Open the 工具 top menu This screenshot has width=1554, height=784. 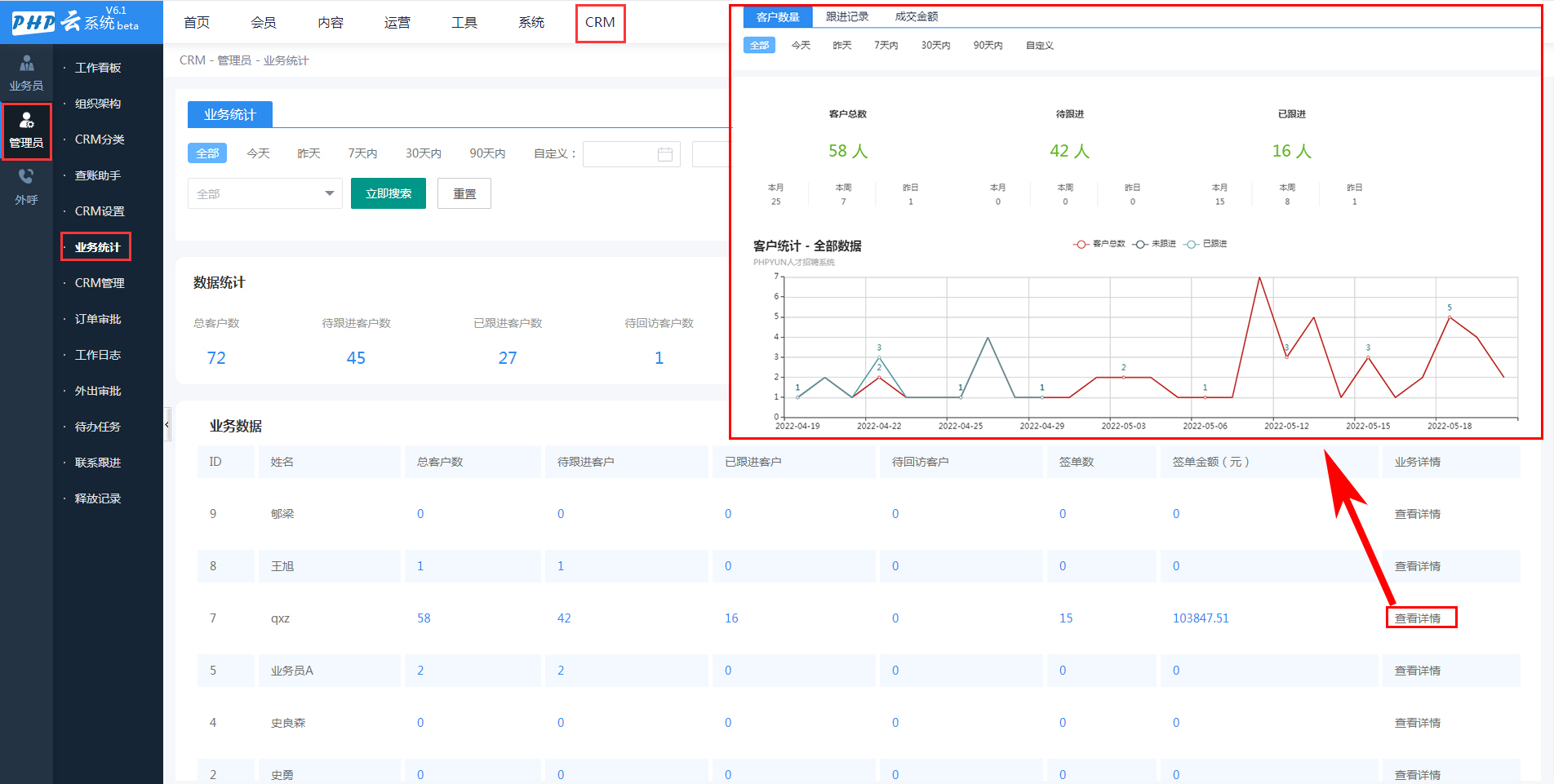pyautogui.click(x=464, y=22)
